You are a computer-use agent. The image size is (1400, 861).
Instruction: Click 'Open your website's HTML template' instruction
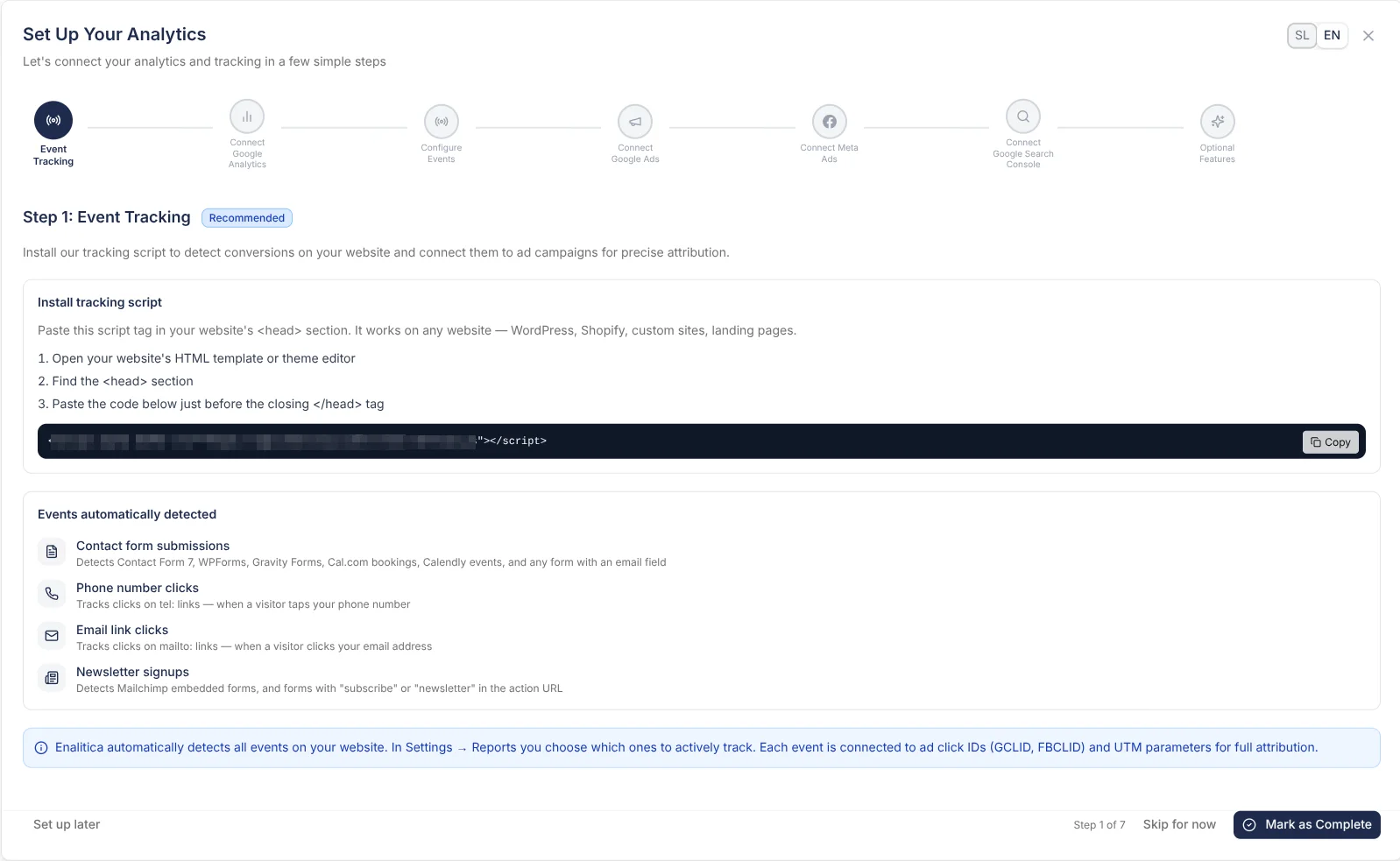tap(196, 358)
